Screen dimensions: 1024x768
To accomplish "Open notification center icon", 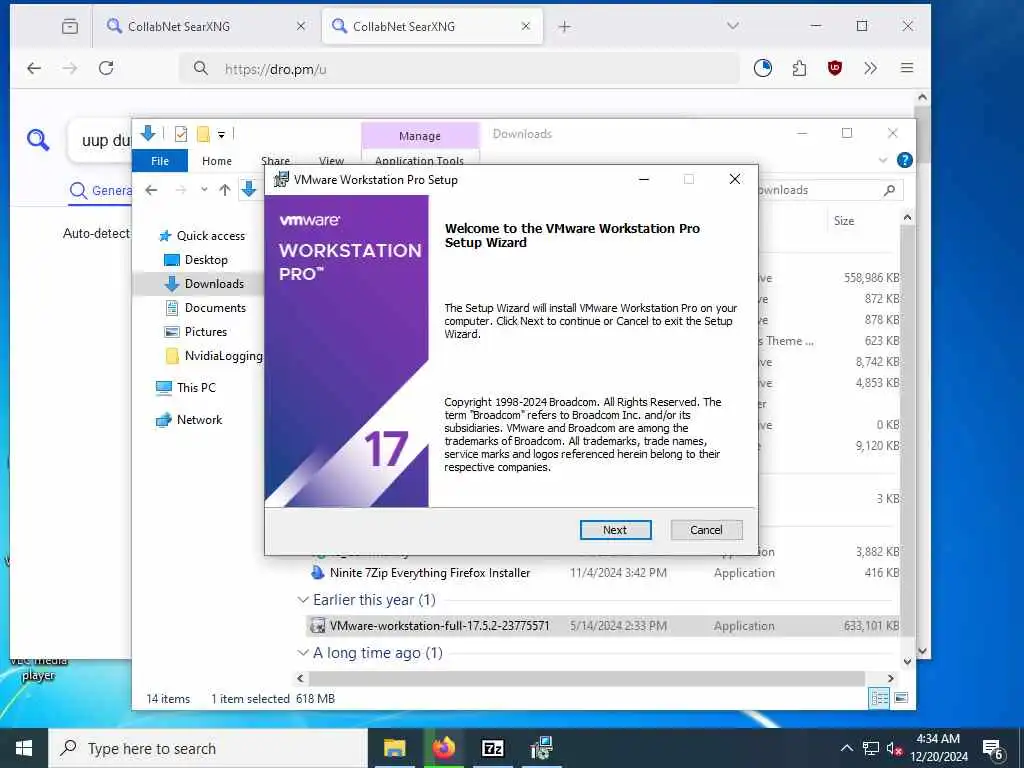I will click(x=993, y=749).
